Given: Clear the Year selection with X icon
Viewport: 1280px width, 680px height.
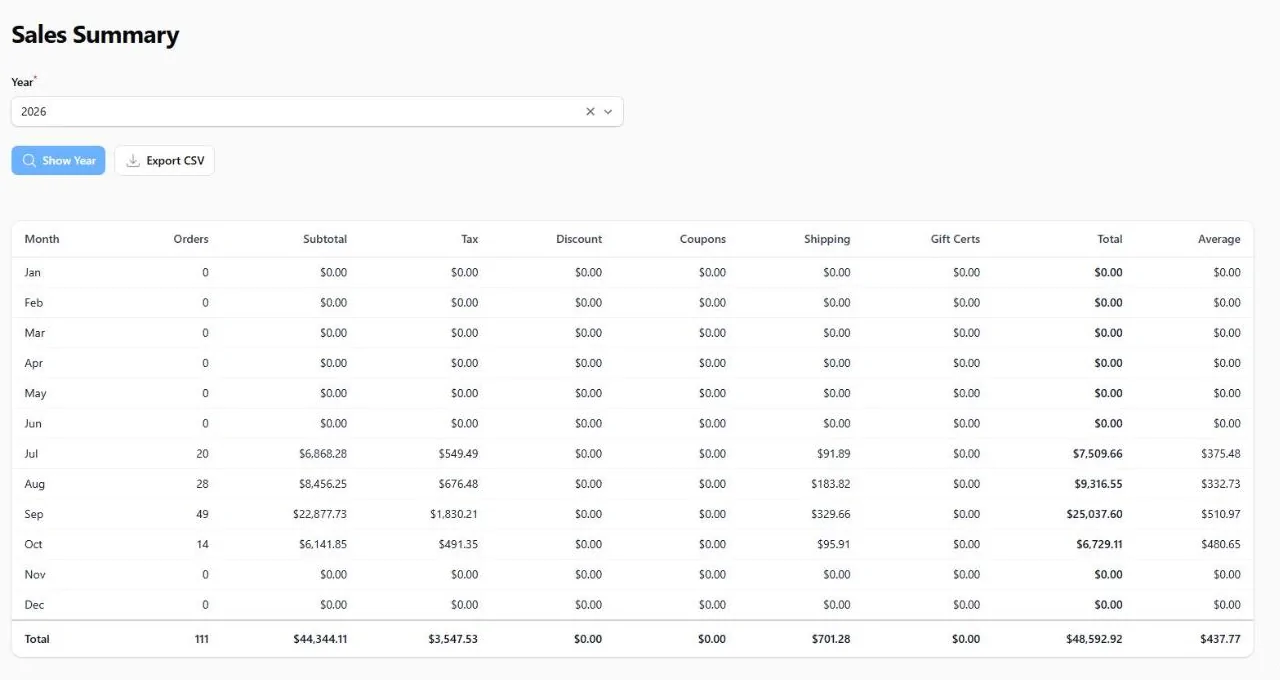Looking at the screenshot, I should 590,112.
